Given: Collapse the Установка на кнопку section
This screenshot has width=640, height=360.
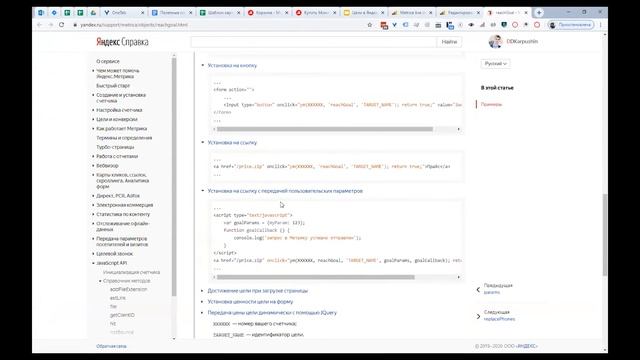Looking at the screenshot, I should pyautogui.click(x=232, y=65).
